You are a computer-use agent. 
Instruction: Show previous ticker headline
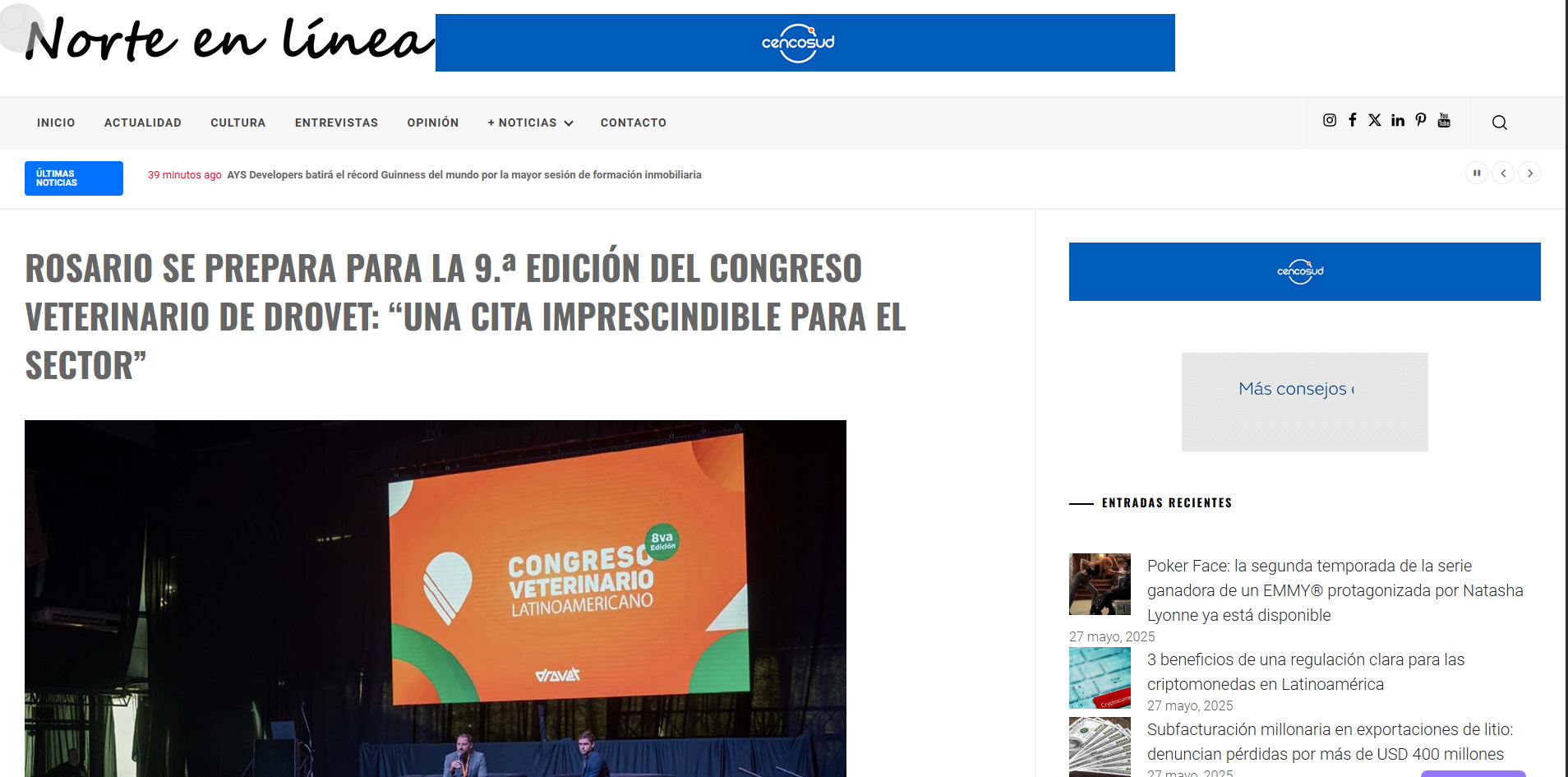(x=1502, y=173)
